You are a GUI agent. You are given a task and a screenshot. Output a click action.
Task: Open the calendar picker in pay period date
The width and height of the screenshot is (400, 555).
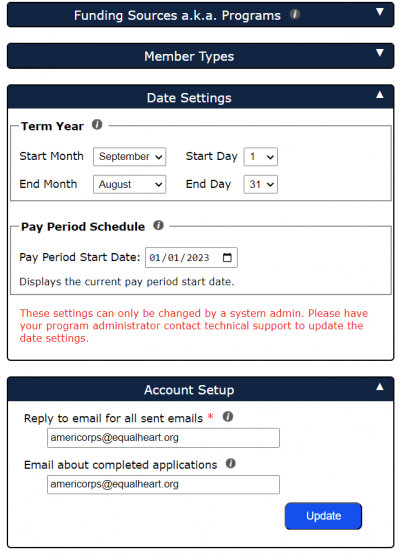coord(227,257)
